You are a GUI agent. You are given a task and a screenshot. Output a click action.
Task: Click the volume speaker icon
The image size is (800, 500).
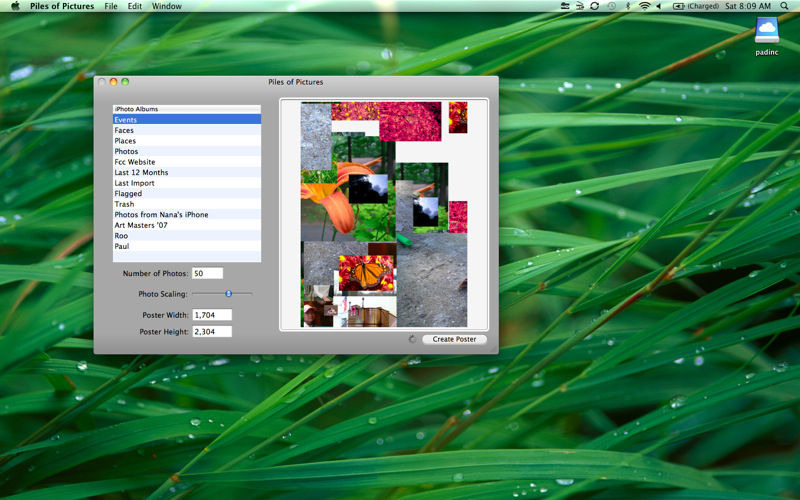point(659,6)
